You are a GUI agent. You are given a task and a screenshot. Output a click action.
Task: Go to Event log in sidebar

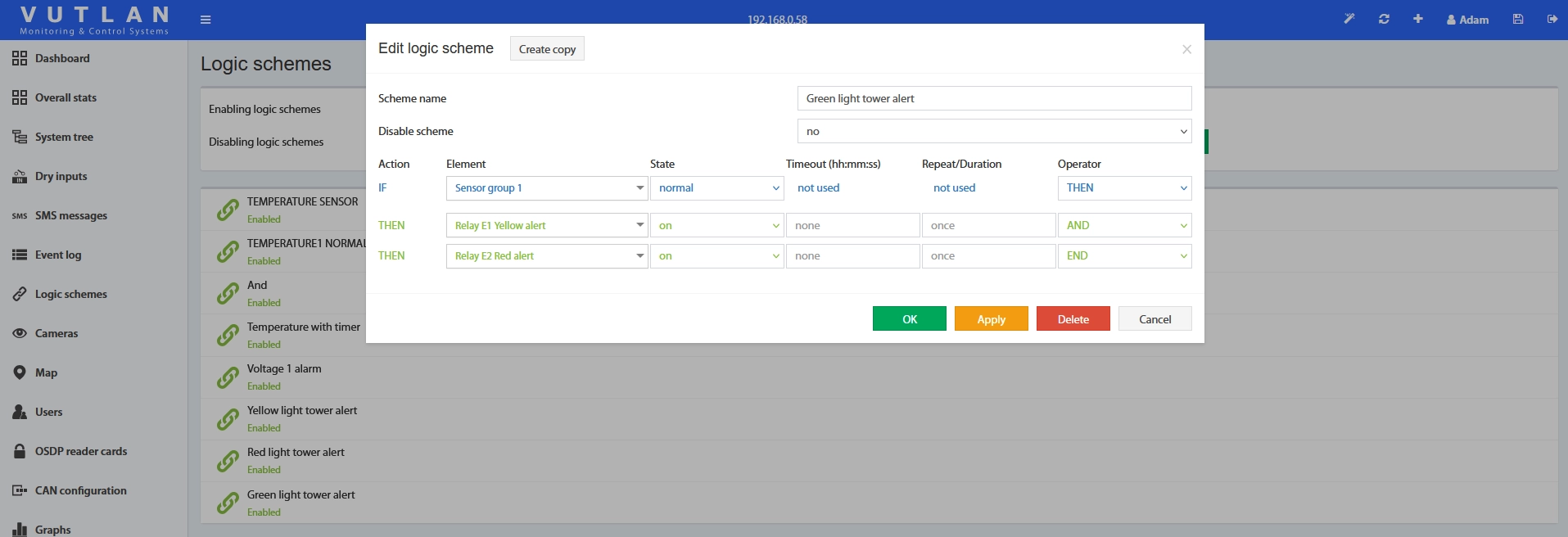pyautogui.click(x=58, y=255)
